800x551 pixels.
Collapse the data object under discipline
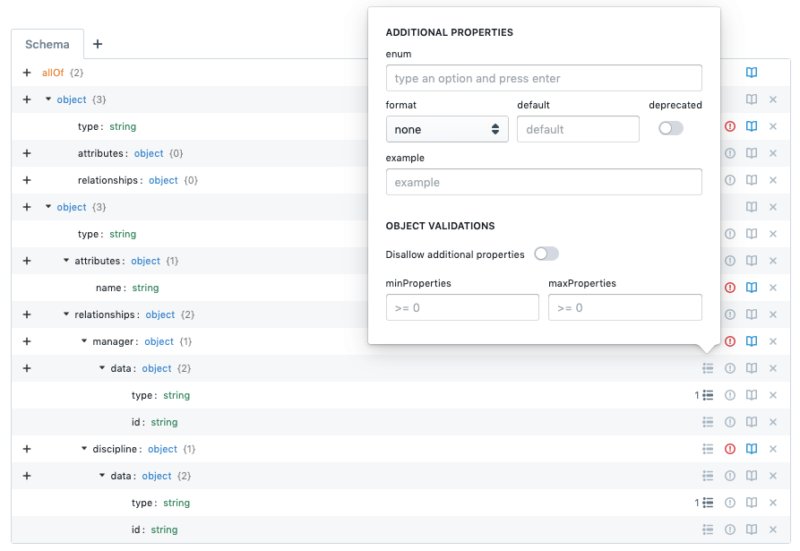coord(102,475)
